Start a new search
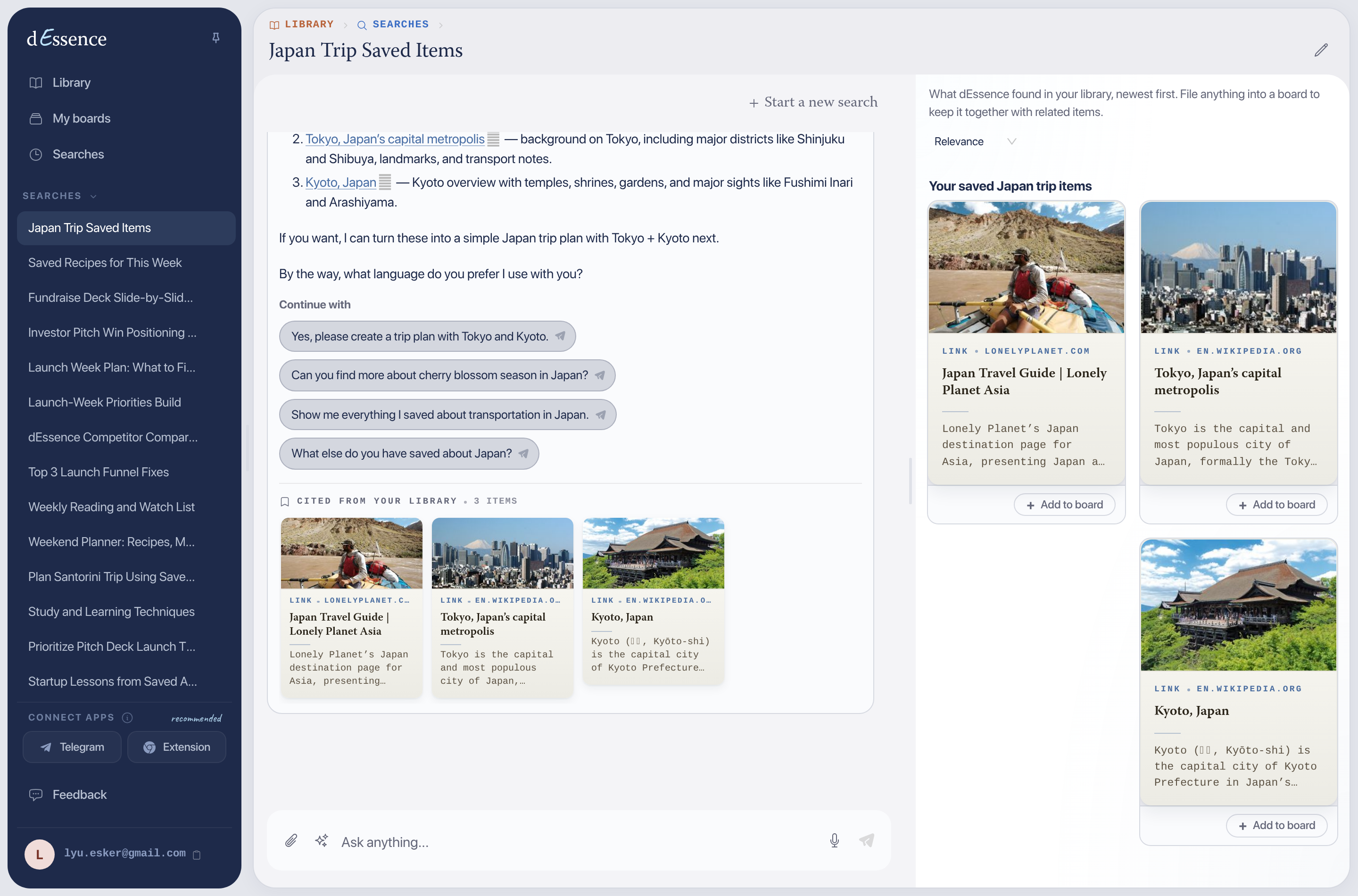Screen dimensions: 1358x896 (813, 102)
